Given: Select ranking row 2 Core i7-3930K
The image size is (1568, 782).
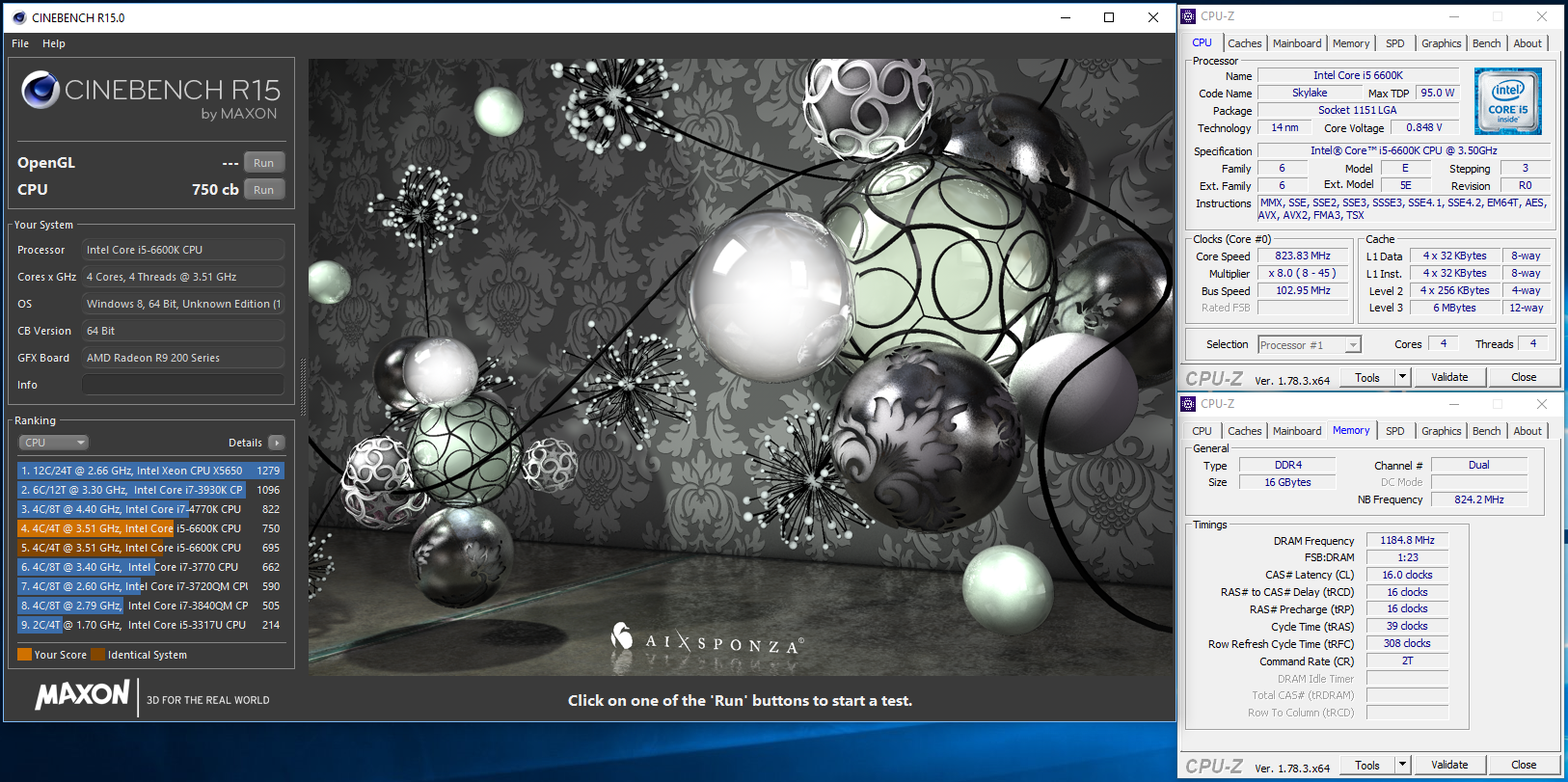Looking at the screenshot, I should [150, 490].
